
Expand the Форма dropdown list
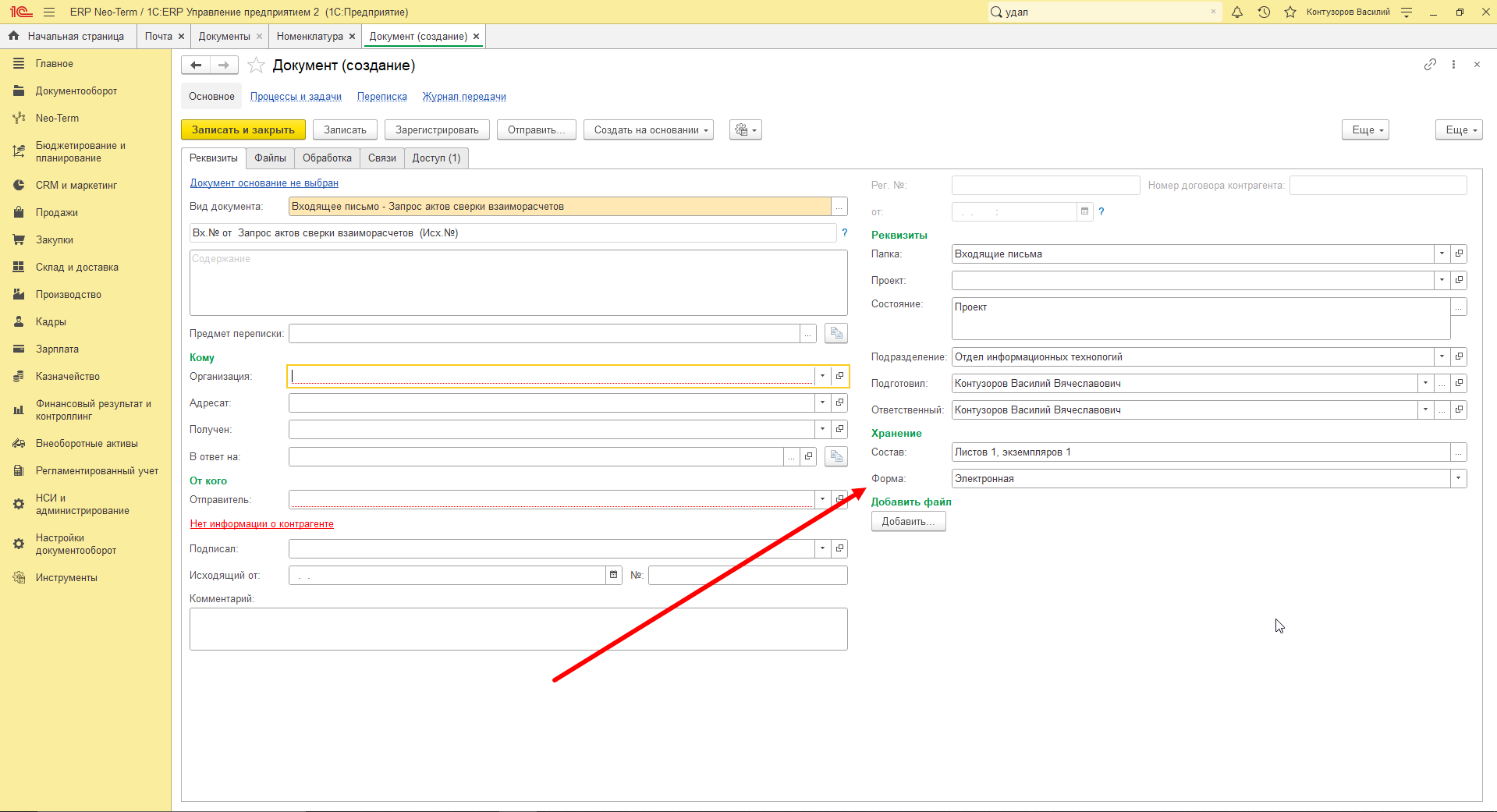(x=1459, y=478)
